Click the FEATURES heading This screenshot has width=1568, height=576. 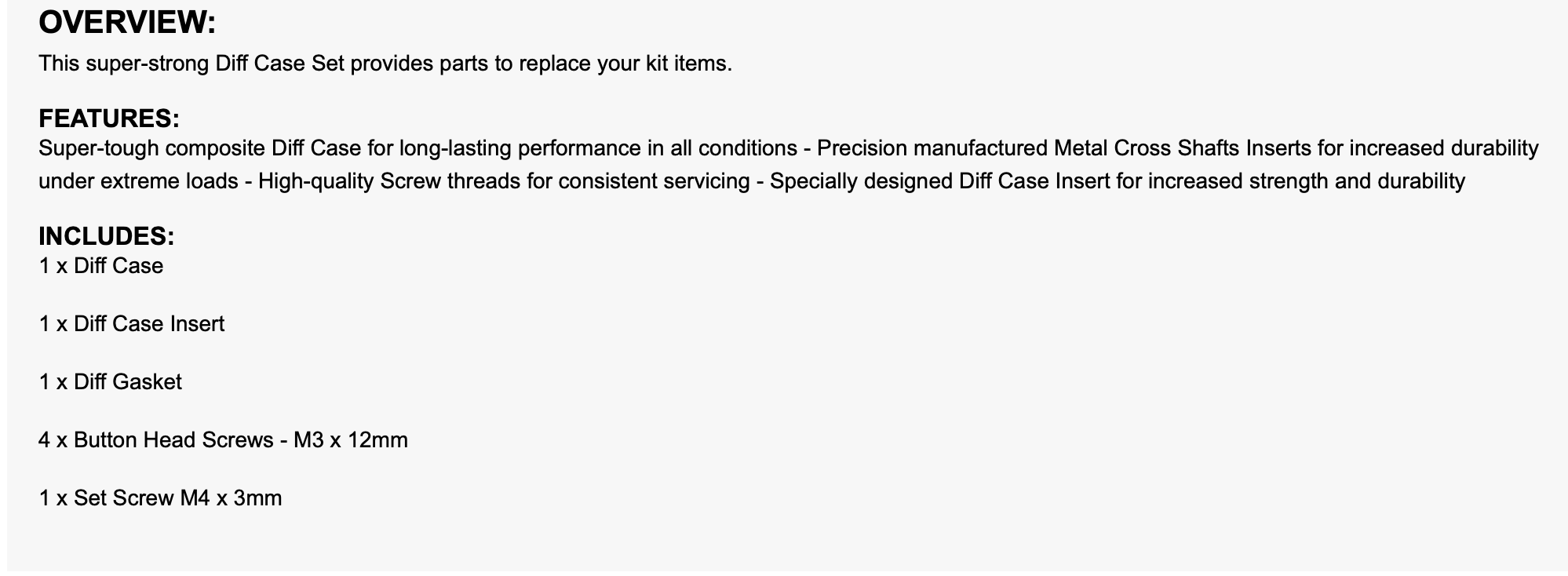tap(109, 118)
